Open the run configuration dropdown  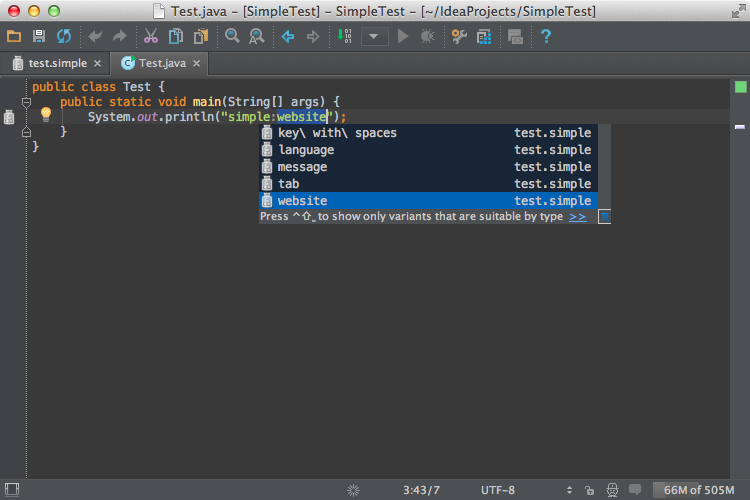(x=375, y=37)
